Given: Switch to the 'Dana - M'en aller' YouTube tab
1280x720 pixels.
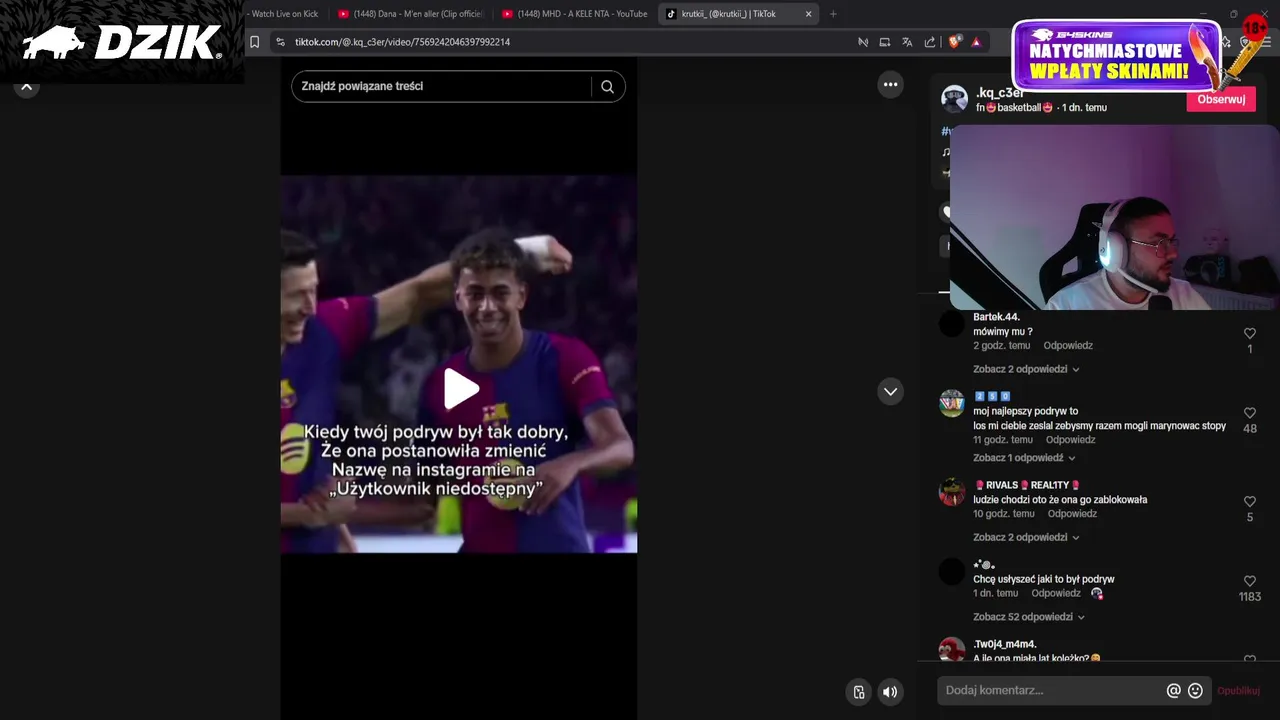Looking at the screenshot, I should coord(410,14).
